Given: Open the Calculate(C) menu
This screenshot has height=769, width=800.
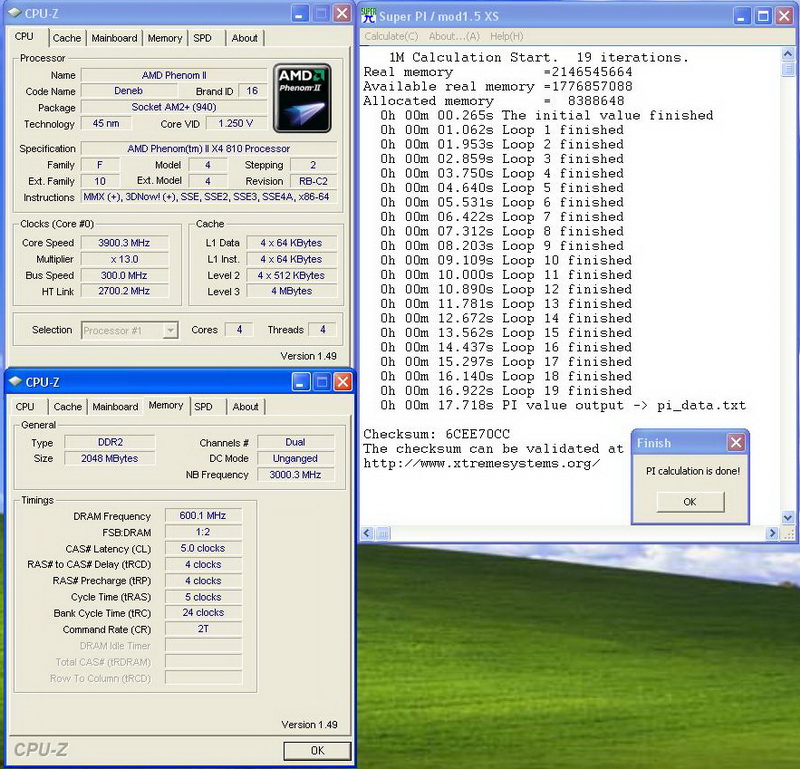Looking at the screenshot, I should 392,36.
